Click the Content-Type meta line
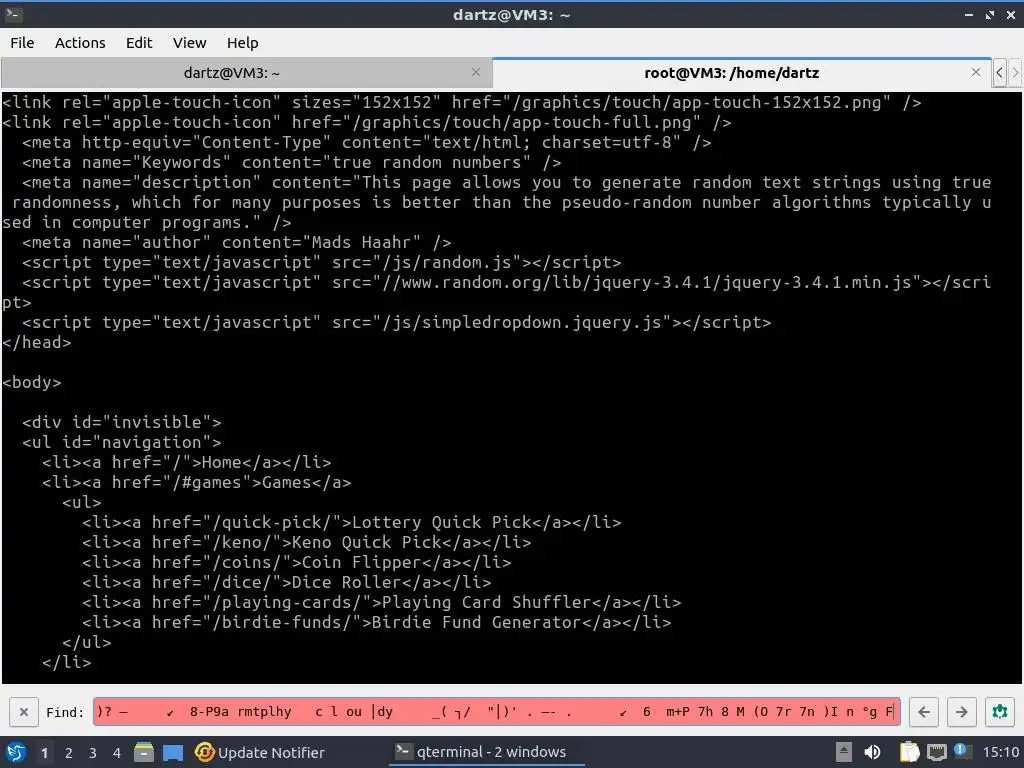This screenshot has width=1024, height=768. coord(366,142)
